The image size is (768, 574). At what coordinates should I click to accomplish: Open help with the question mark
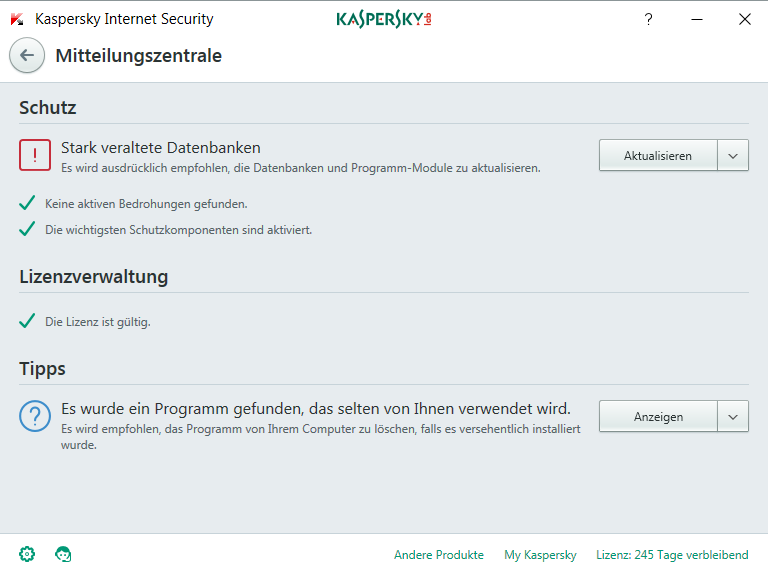click(x=648, y=19)
